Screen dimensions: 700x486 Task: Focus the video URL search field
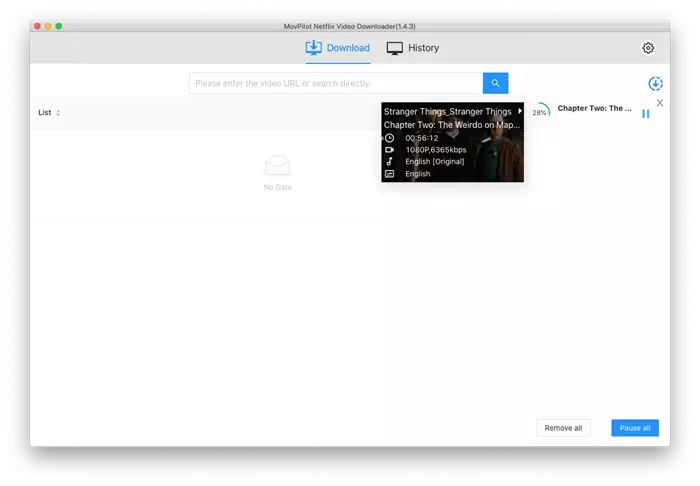pyautogui.click(x=336, y=83)
